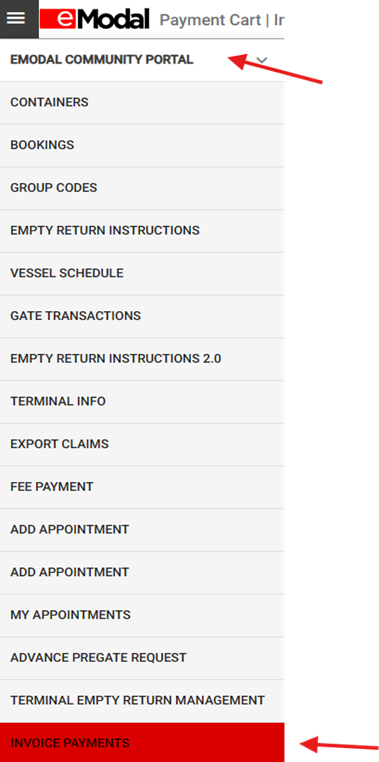This screenshot has height=762, width=379.
Task: View My Appointments
Action: (142, 616)
